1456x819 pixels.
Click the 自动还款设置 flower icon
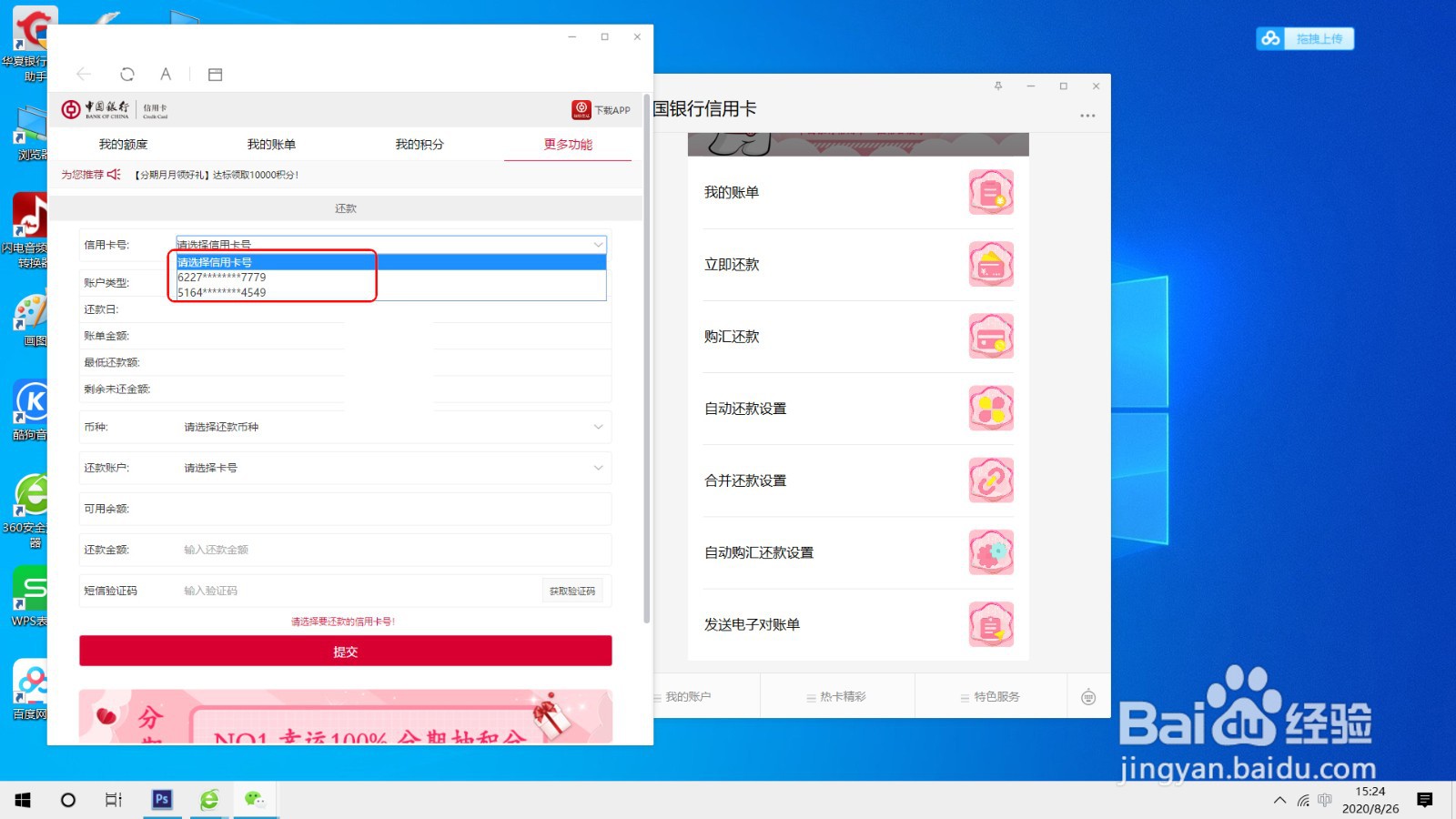point(991,409)
